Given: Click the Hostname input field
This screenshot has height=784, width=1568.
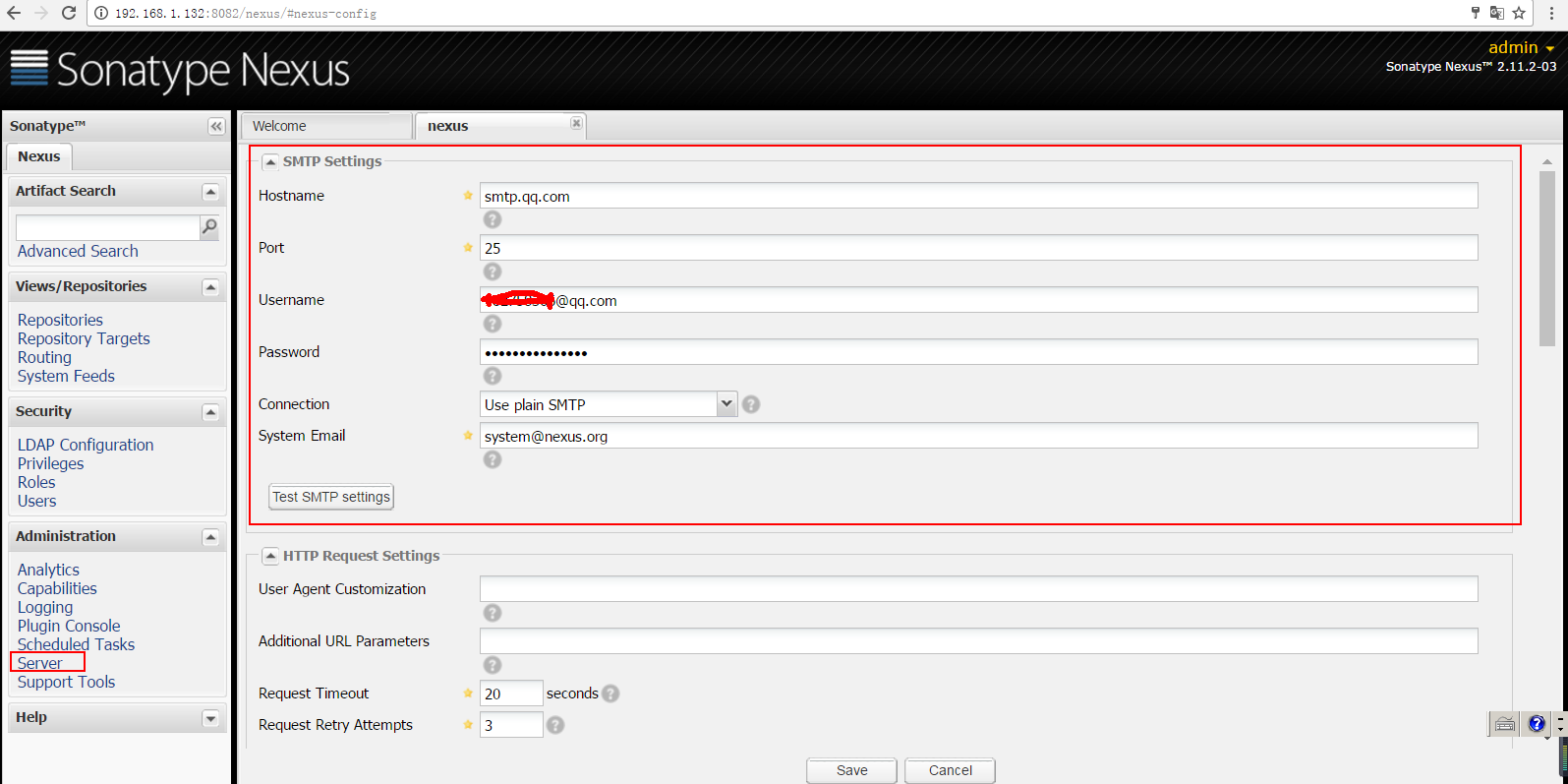Looking at the screenshot, I should pos(978,196).
